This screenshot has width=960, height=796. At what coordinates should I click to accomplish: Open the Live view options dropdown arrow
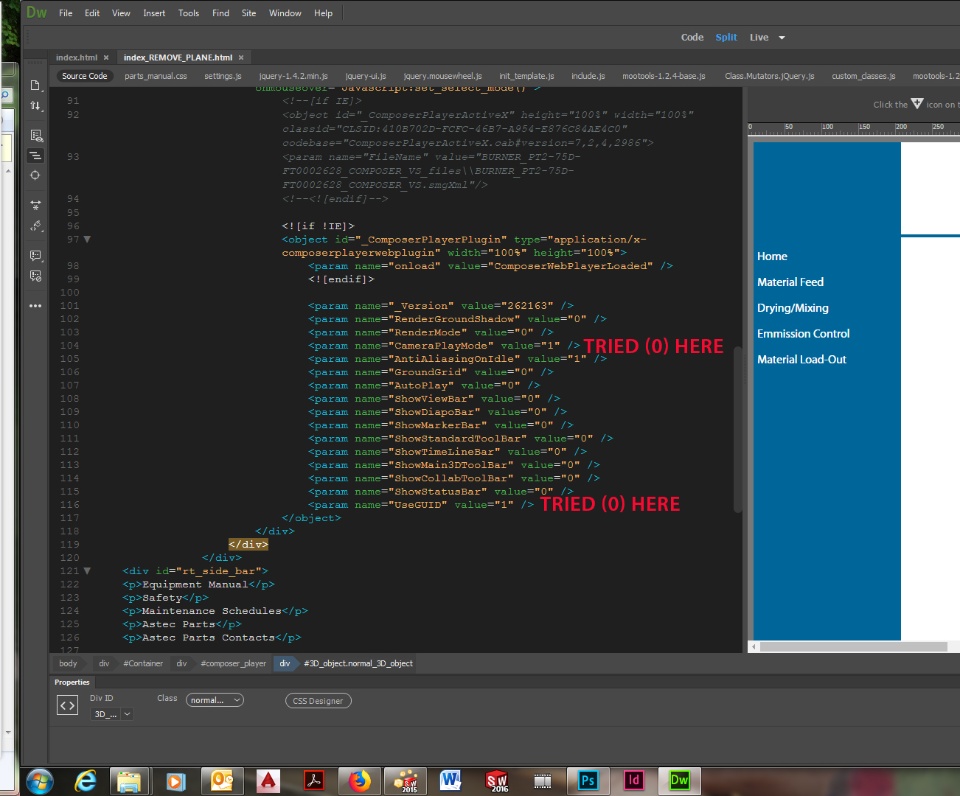coord(782,38)
